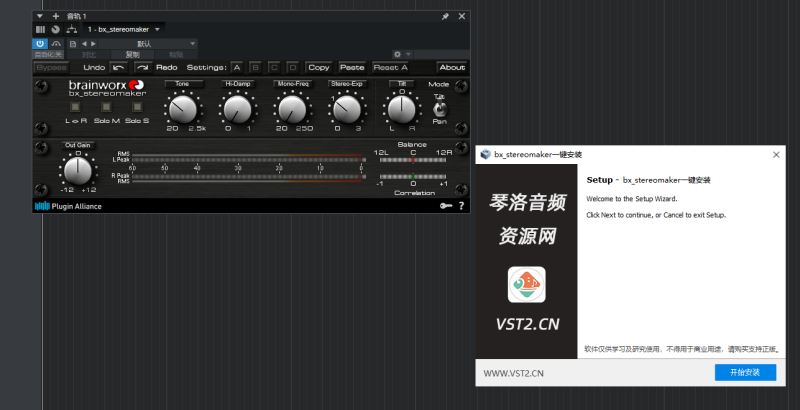Click the plugin power bypass icon

click(40, 44)
